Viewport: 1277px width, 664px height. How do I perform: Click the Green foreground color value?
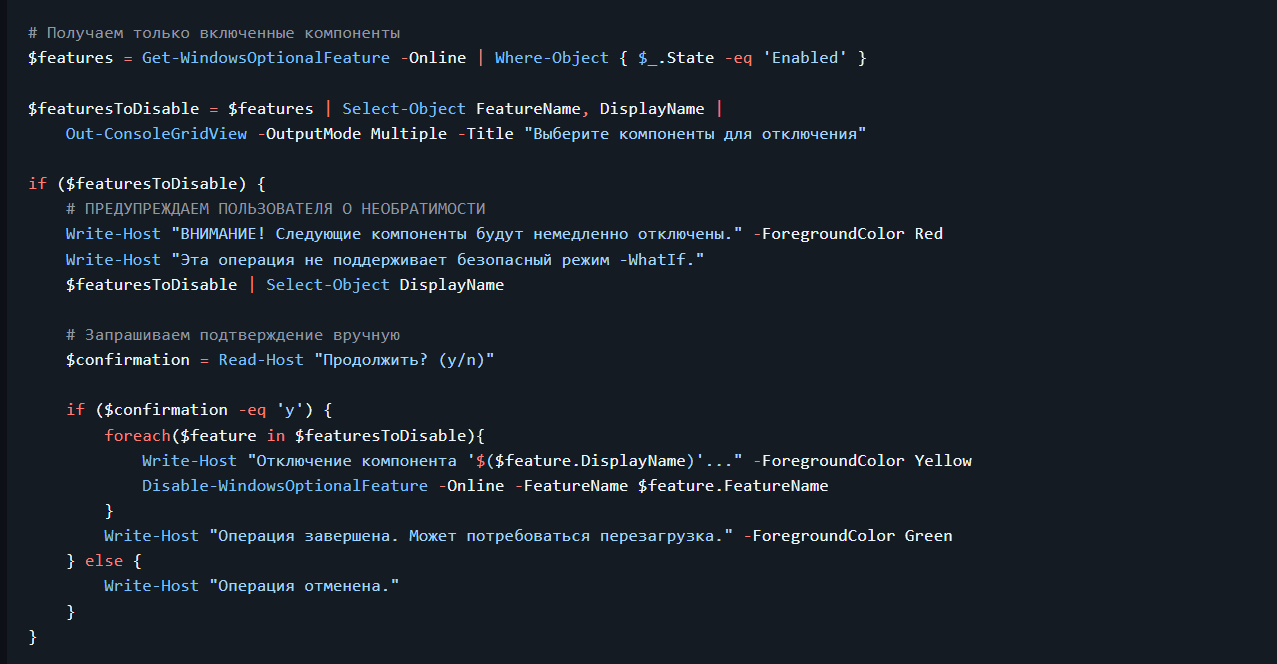pos(928,536)
